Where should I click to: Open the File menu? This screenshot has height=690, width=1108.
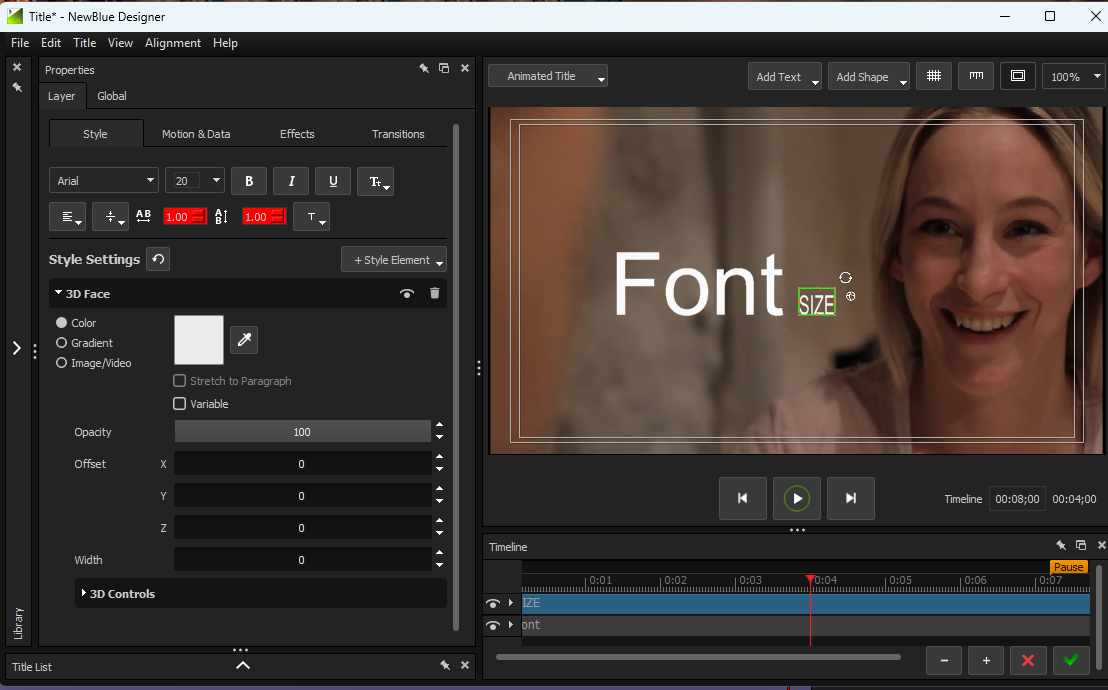pos(20,42)
